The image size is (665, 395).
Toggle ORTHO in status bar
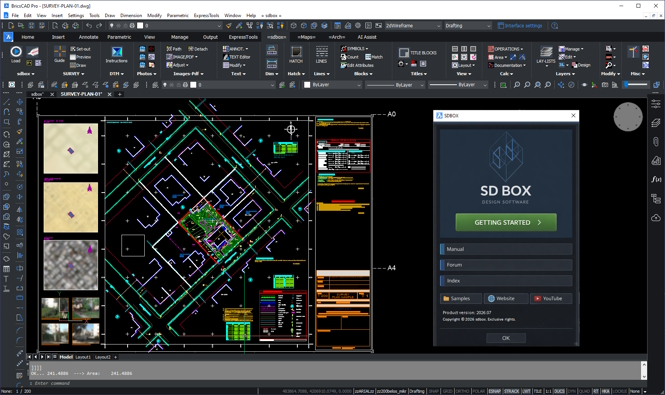[462, 391]
